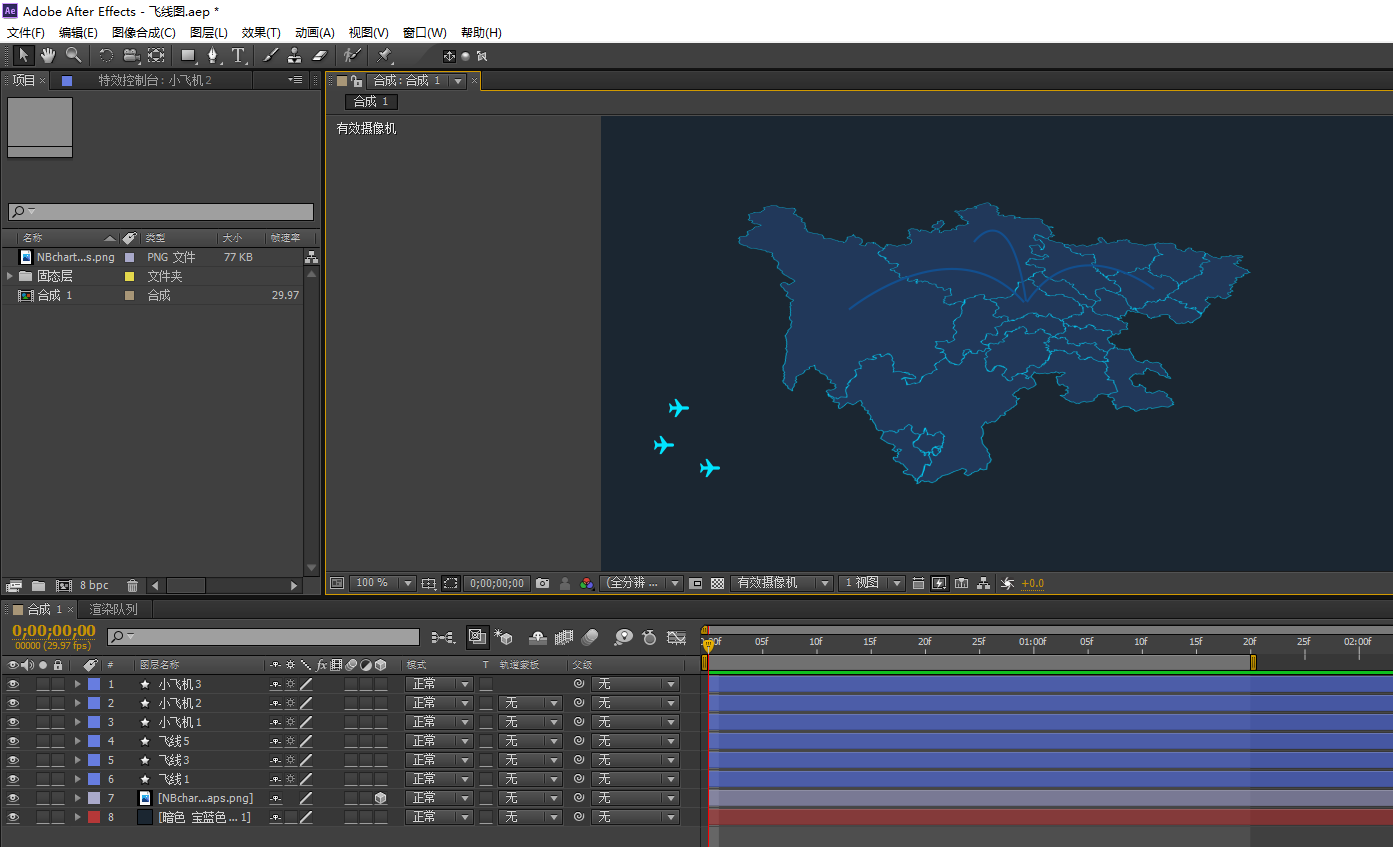This screenshot has height=847, width=1393.
Task: Switch to the 渲染队列 tab
Action: click(x=113, y=609)
